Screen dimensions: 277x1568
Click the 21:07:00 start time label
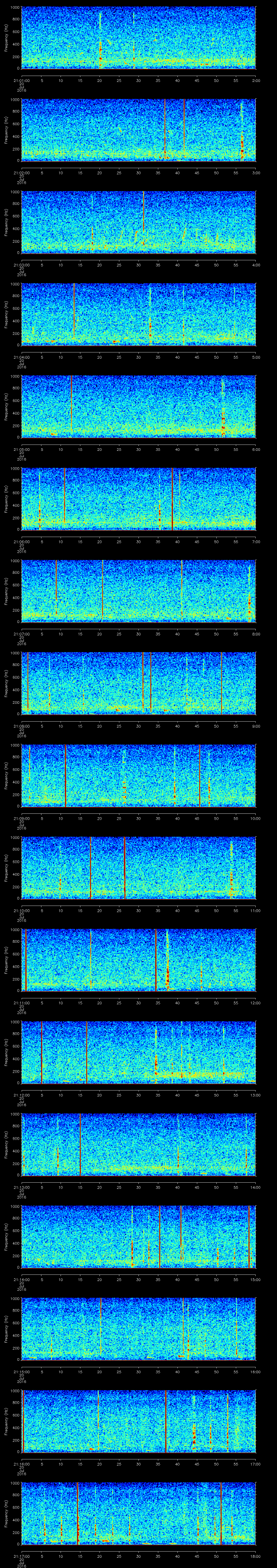(21, 634)
